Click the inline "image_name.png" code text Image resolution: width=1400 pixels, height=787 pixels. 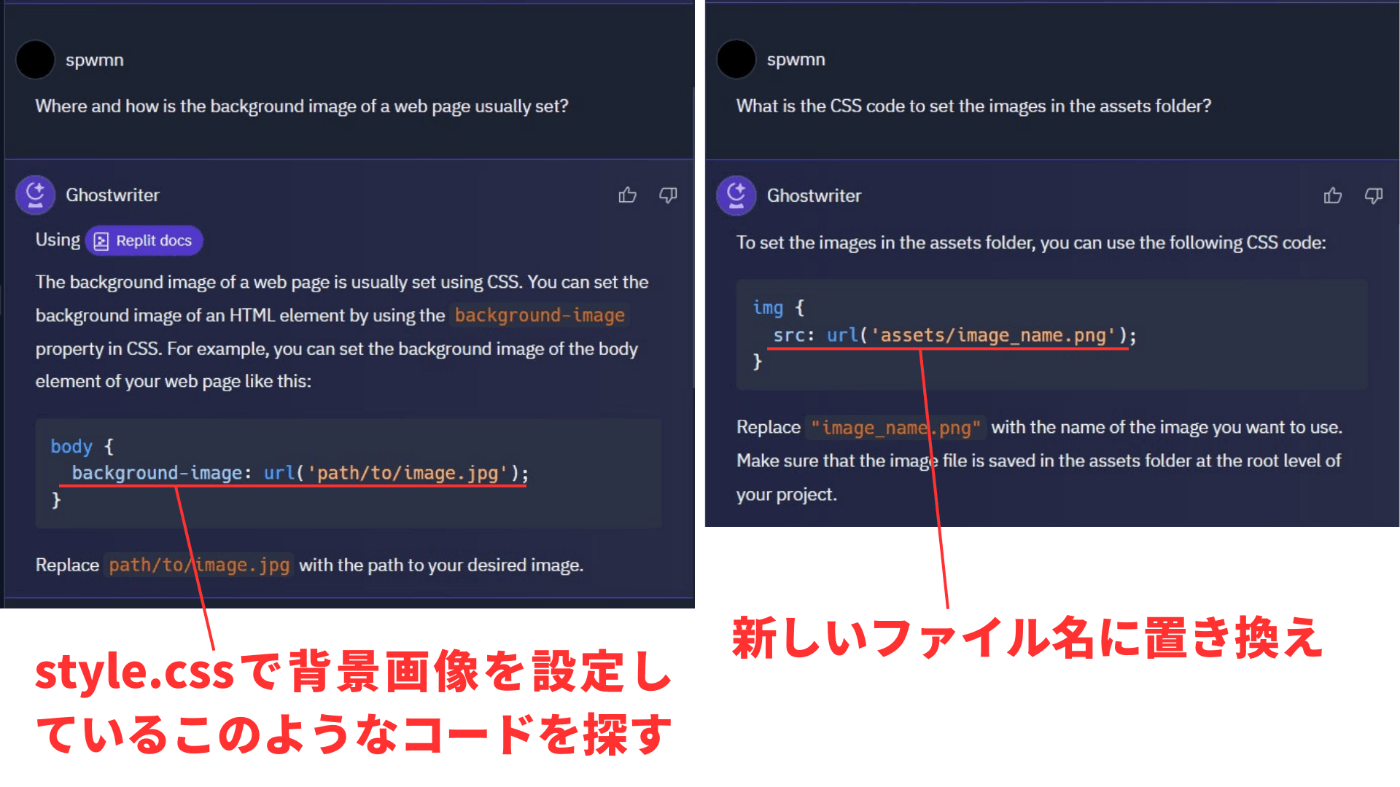click(897, 427)
